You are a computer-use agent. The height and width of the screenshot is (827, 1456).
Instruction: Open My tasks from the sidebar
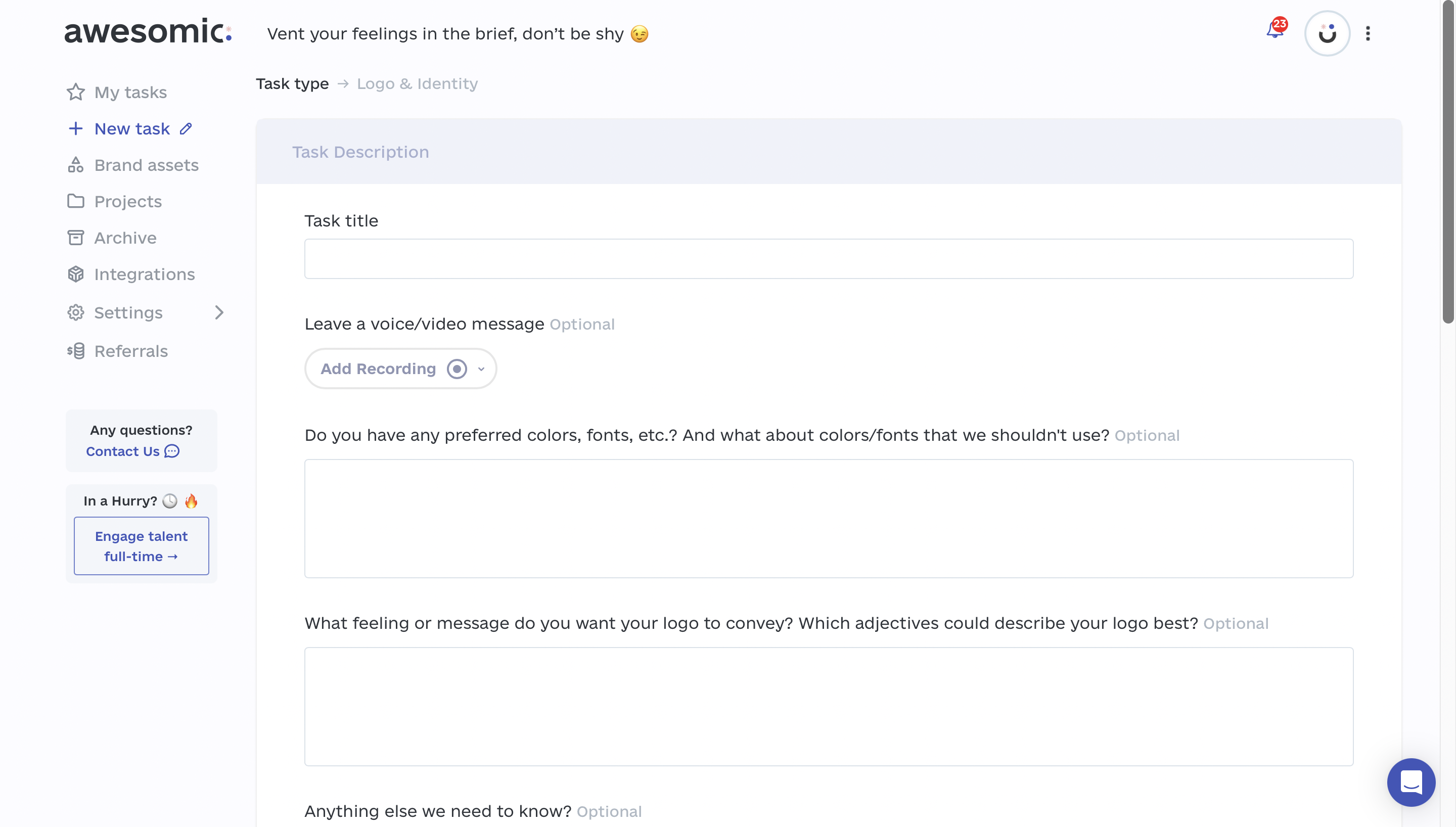pos(130,92)
